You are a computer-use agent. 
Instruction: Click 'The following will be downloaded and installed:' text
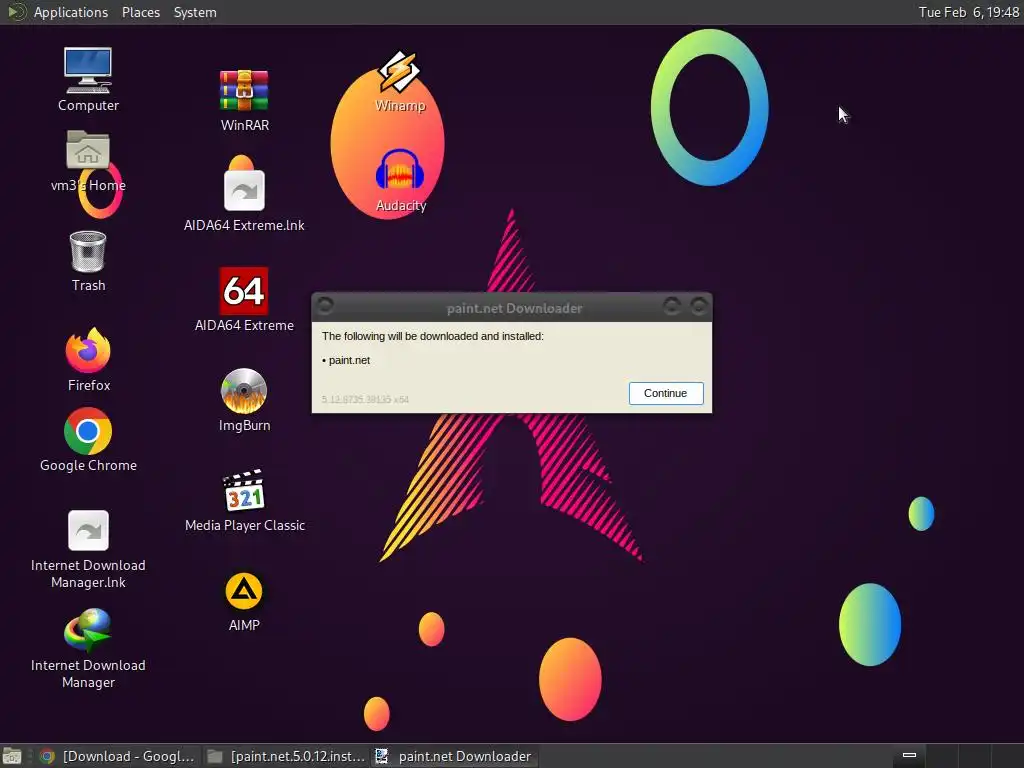(x=432, y=336)
